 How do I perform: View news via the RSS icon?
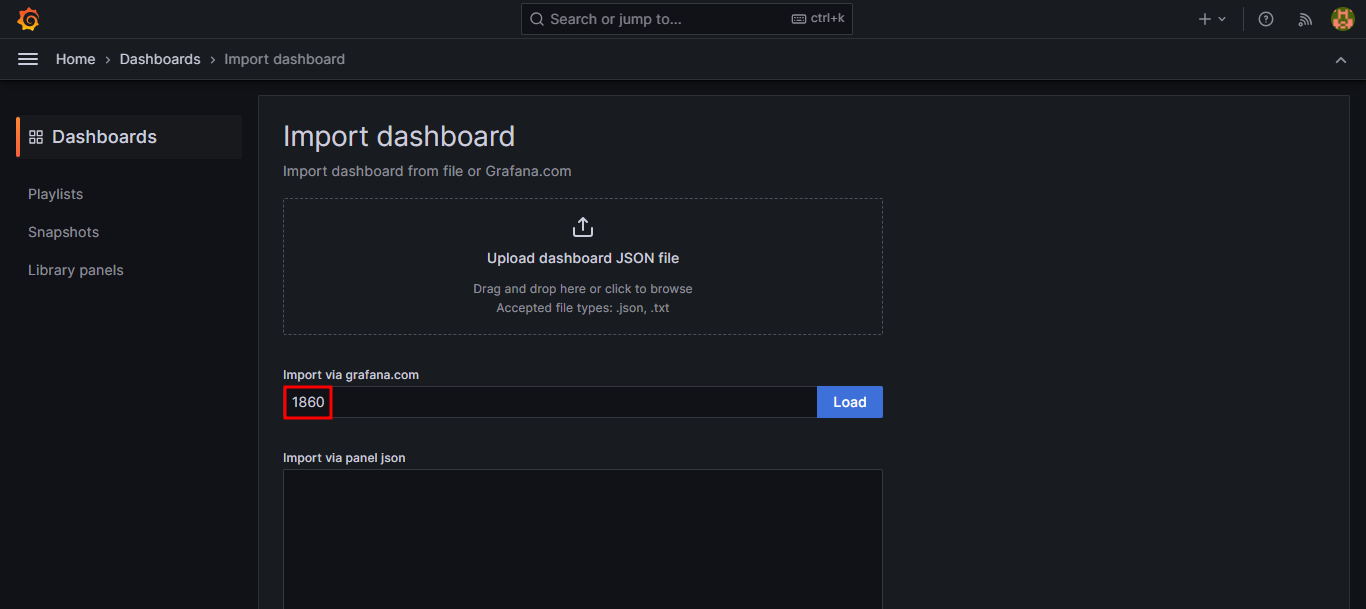point(1304,18)
